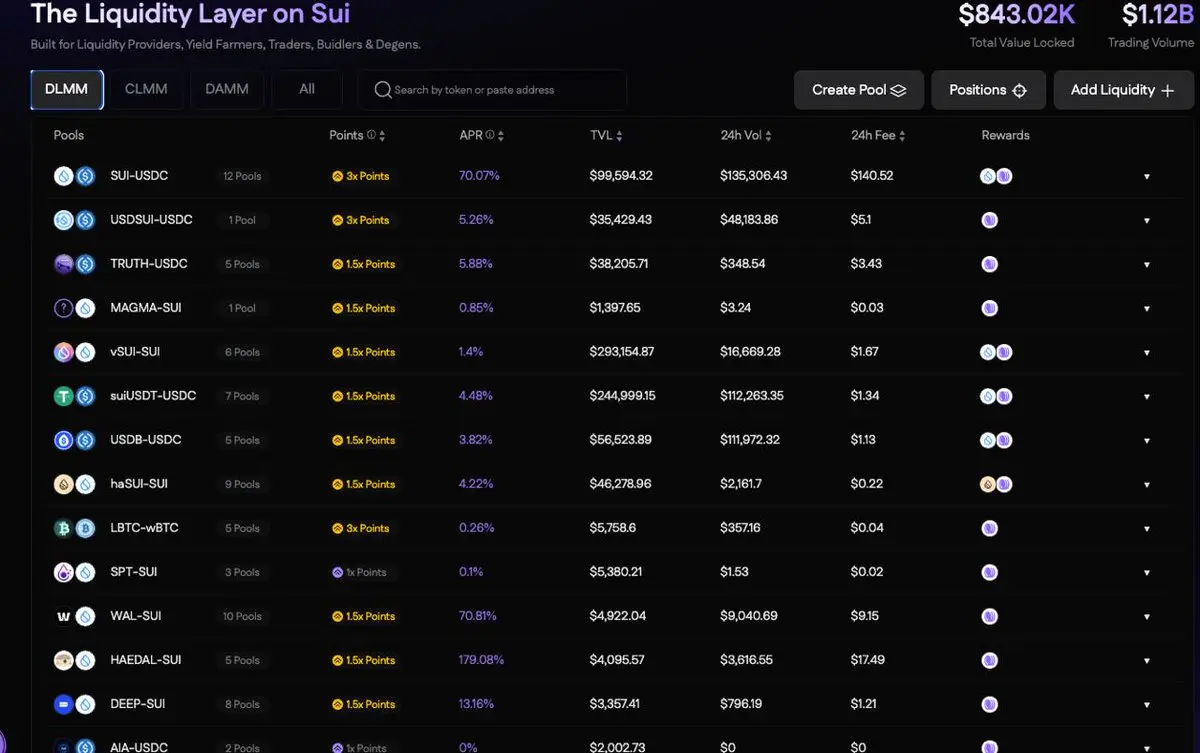This screenshot has height=753, width=1200.
Task: Click the 12 Pools label for SUI-USDC
Action: point(242,176)
